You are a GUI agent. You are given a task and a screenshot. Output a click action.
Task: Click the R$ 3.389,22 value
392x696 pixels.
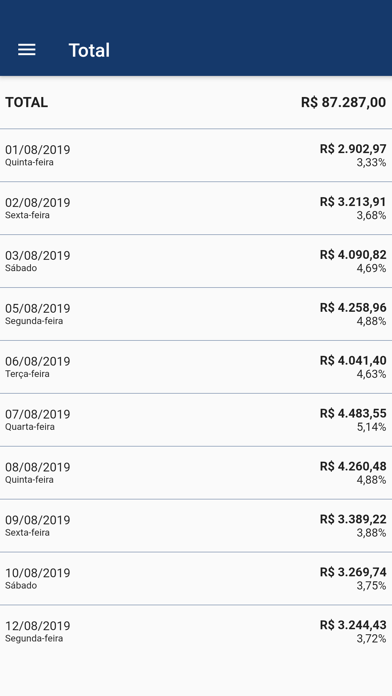click(353, 519)
